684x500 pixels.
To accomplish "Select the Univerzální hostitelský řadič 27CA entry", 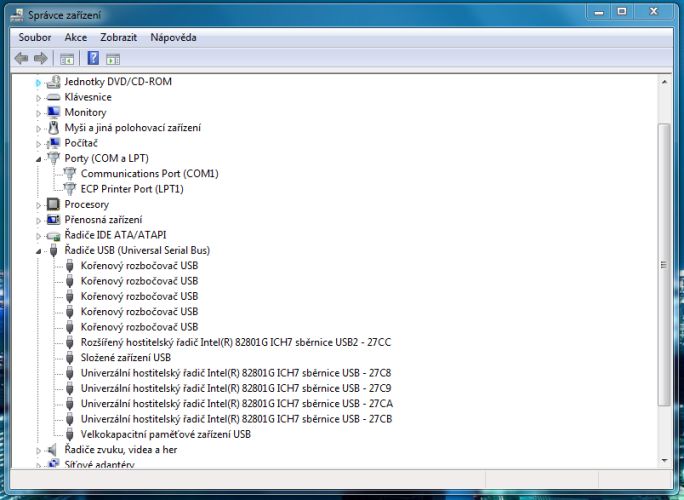I will [237, 404].
